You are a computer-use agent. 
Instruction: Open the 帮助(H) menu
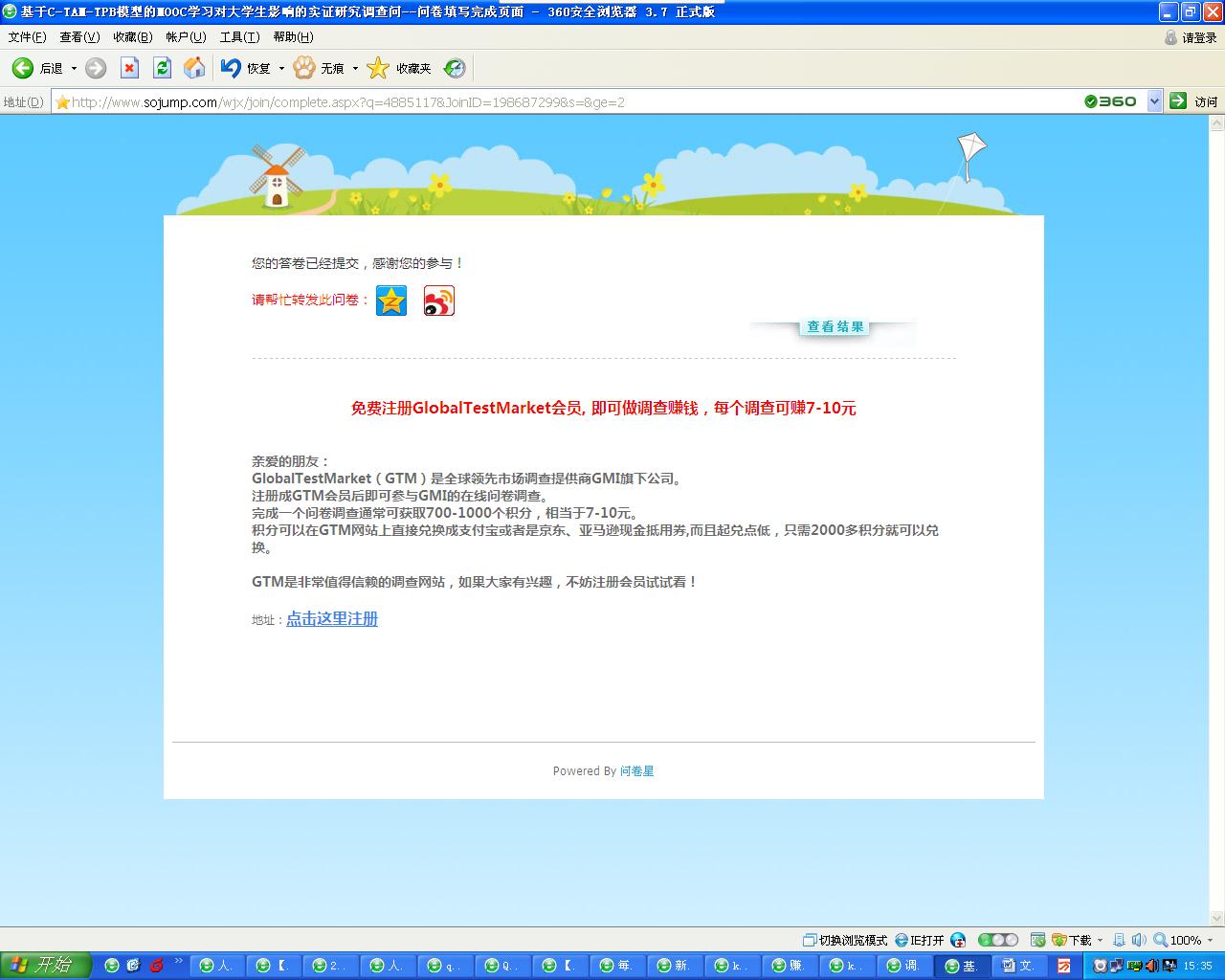pyautogui.click(x=293, y=37)
